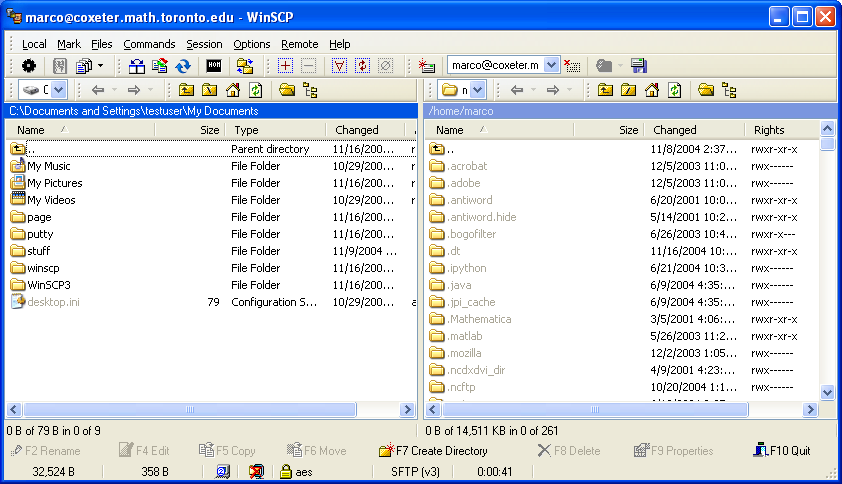The width and height of the screenshot is (842, 484).
Task: Expand local back history dropdown arrow
Action: tap(114, 90)
